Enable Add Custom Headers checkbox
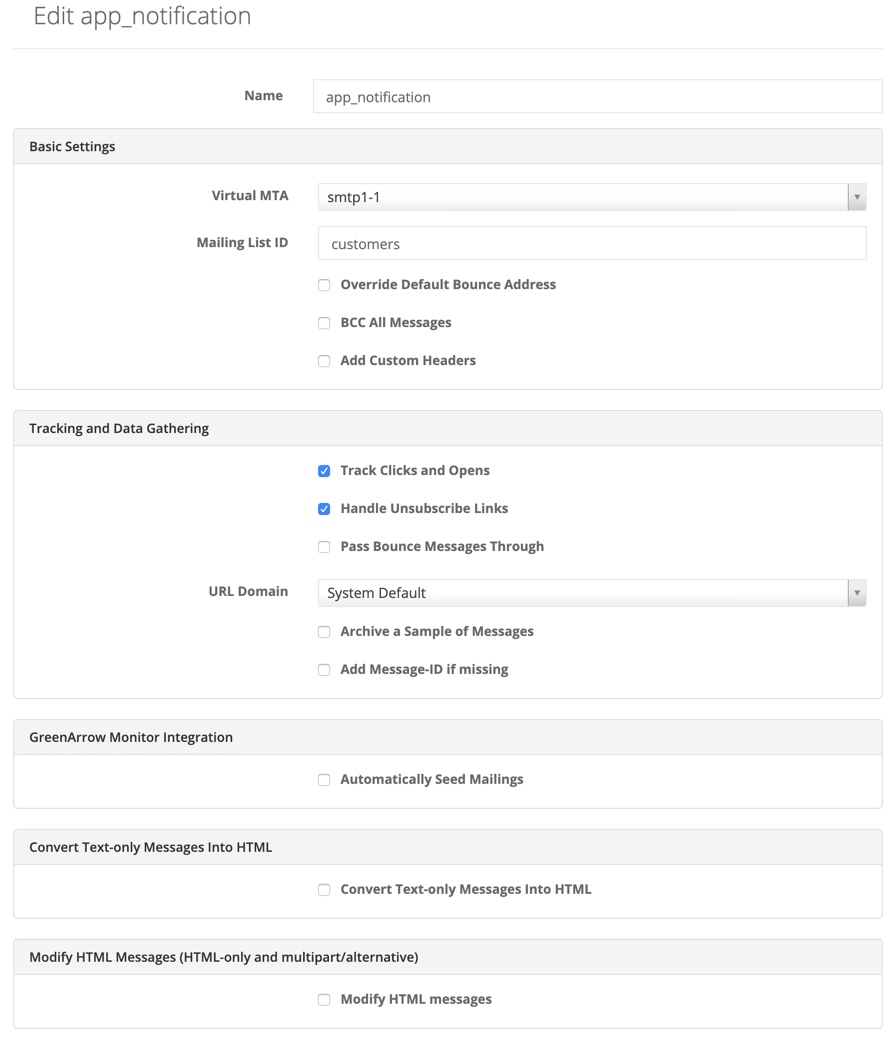894x1042 pixels. coord(324,361)
